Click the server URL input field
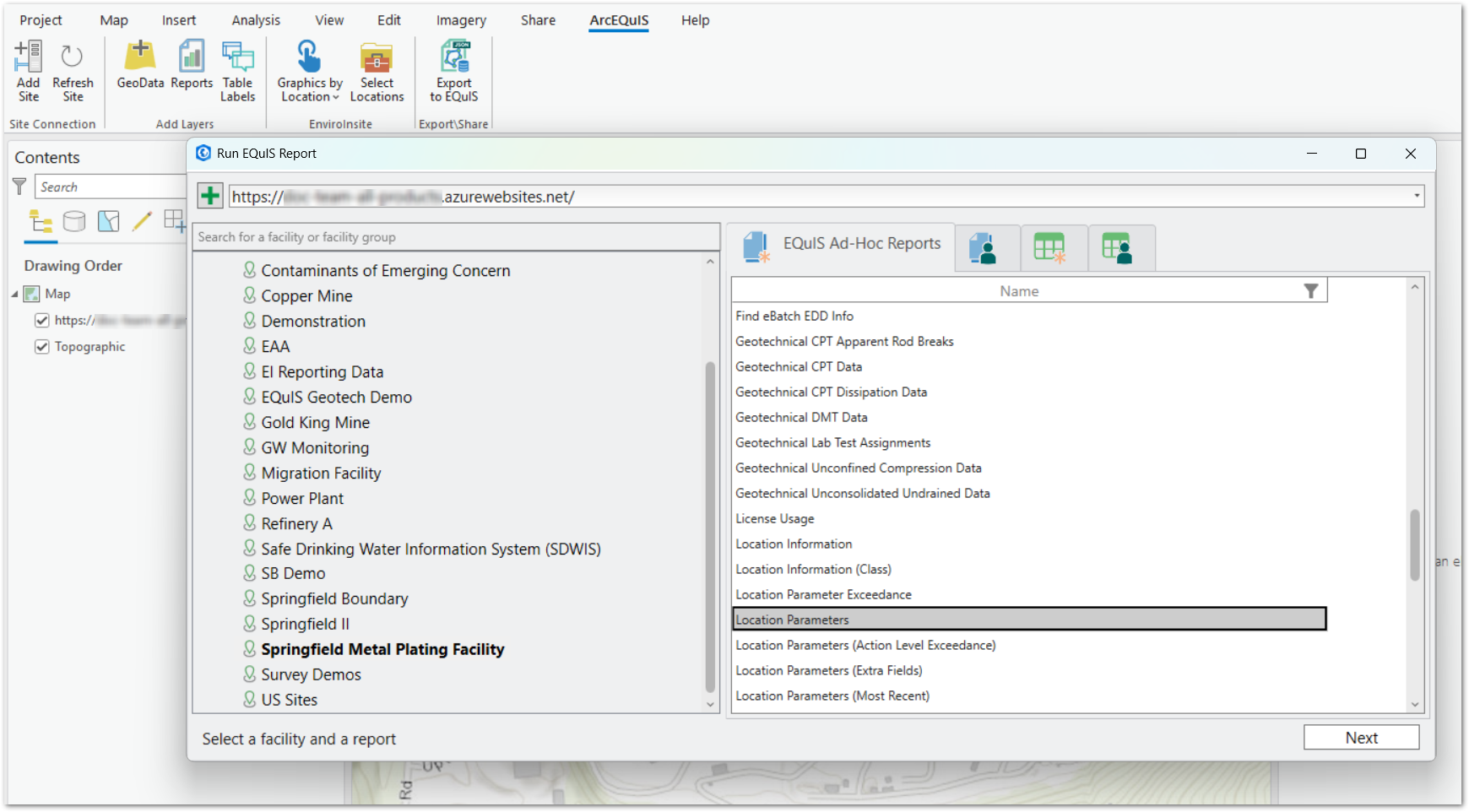This screenshot has height=812, width=1469. pos(819,197)
